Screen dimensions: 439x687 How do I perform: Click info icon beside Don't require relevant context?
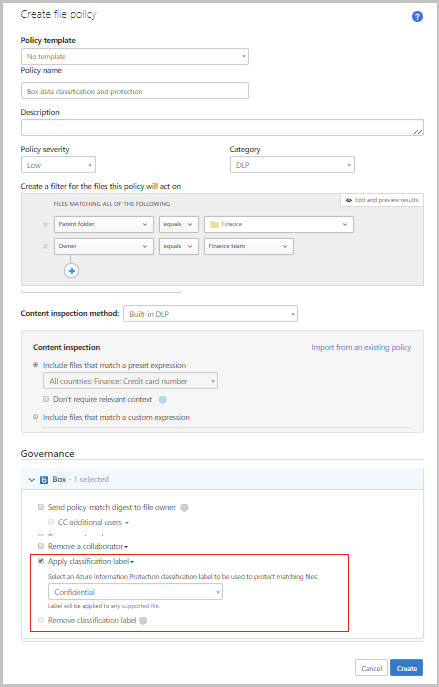coord(163,400)
